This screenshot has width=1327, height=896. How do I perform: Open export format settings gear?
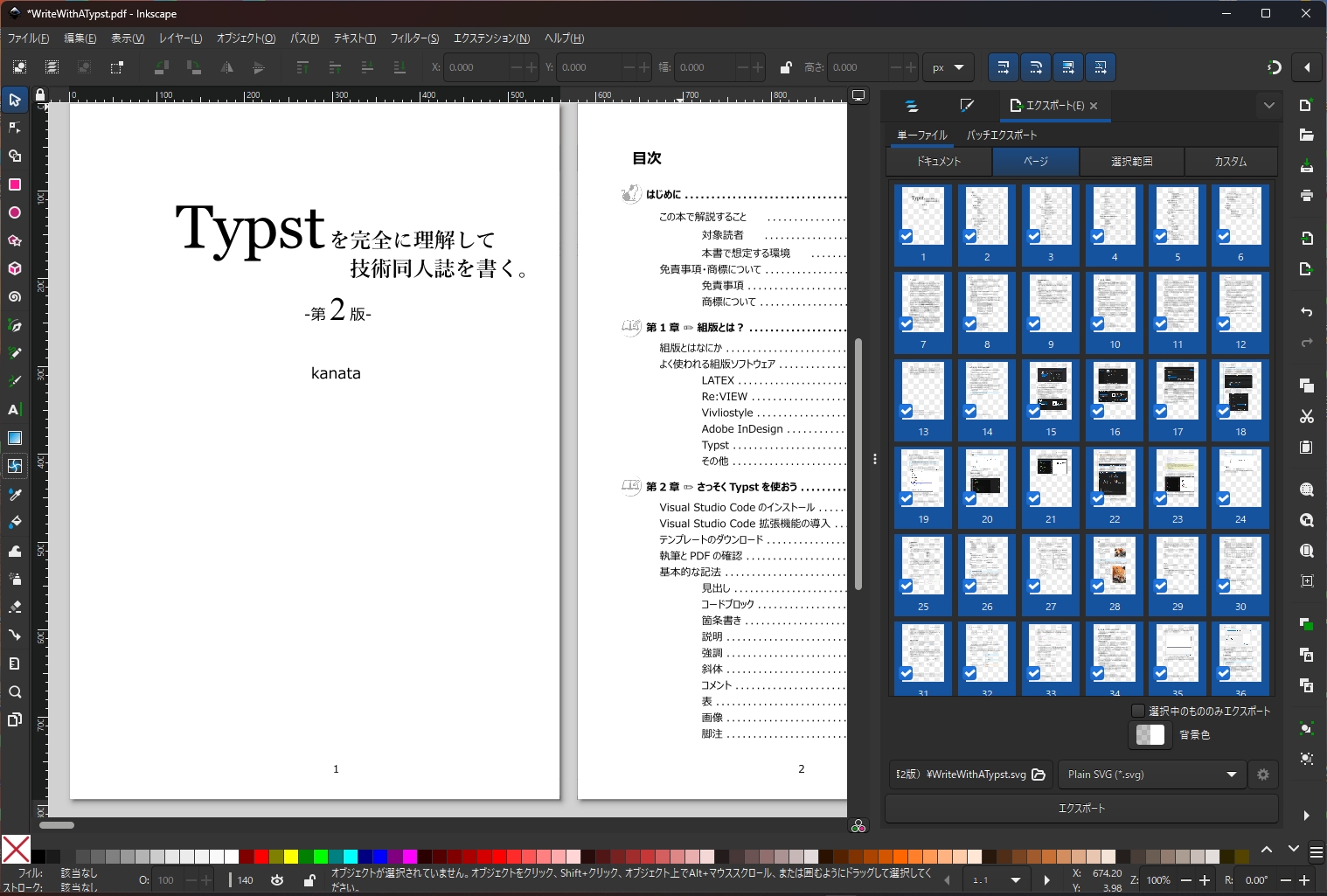click(1262, 774)
